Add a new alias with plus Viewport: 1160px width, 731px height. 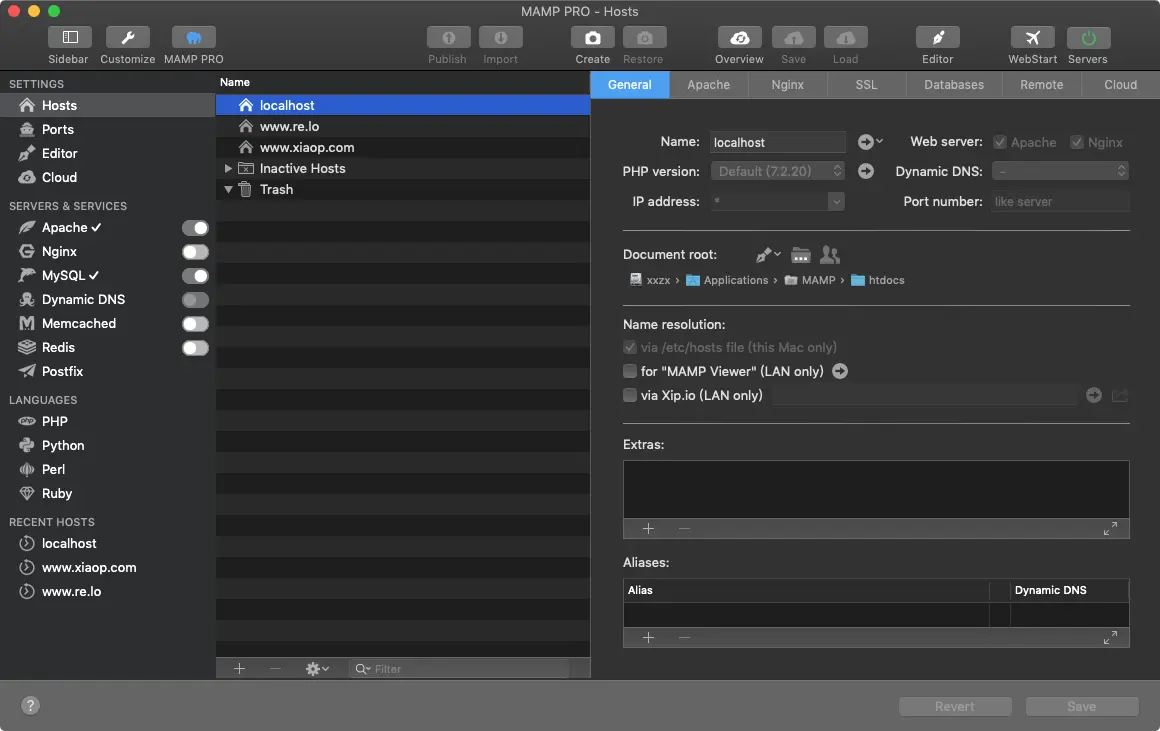coord(648,638)
